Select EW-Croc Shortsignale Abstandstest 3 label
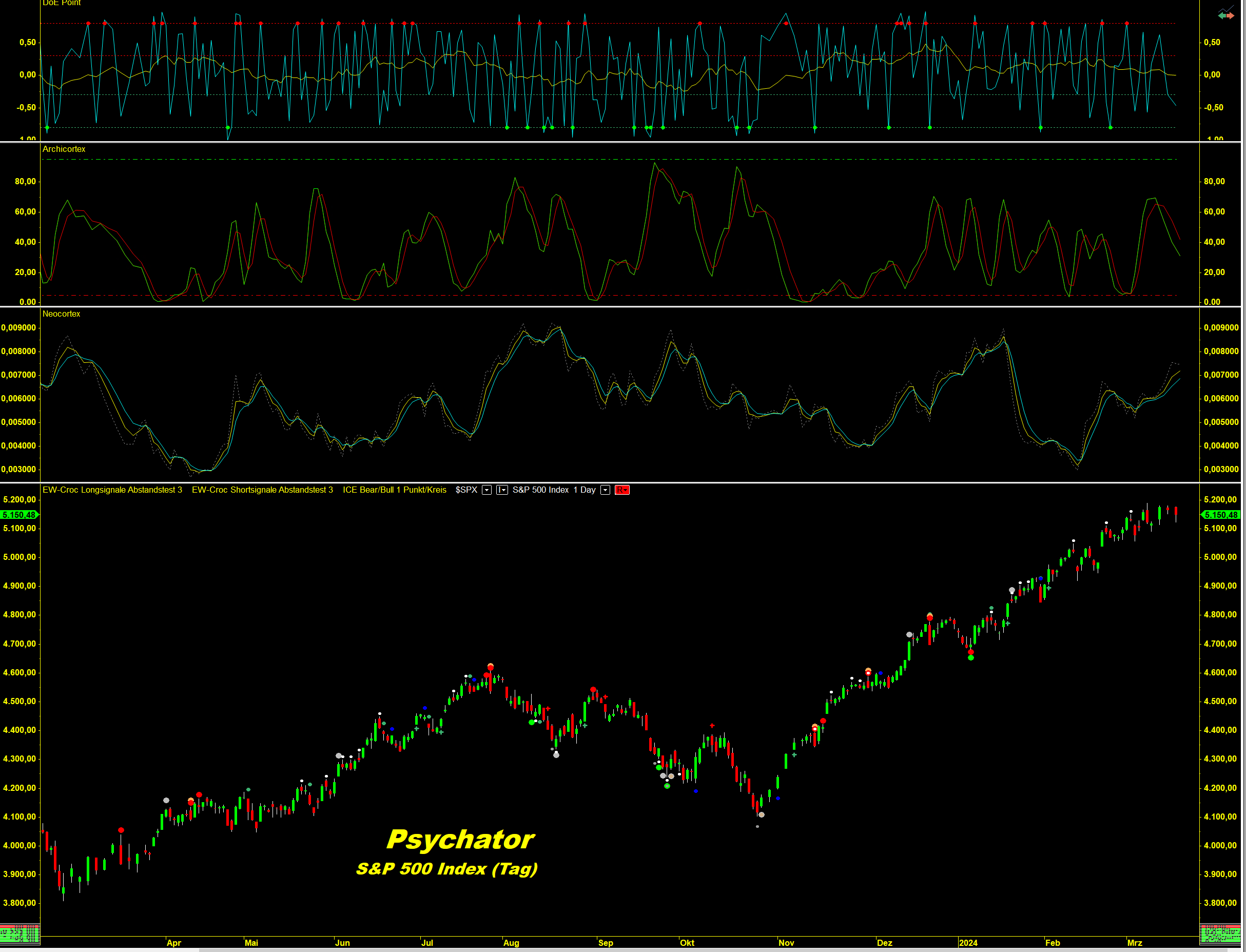 tap(262, 490)
